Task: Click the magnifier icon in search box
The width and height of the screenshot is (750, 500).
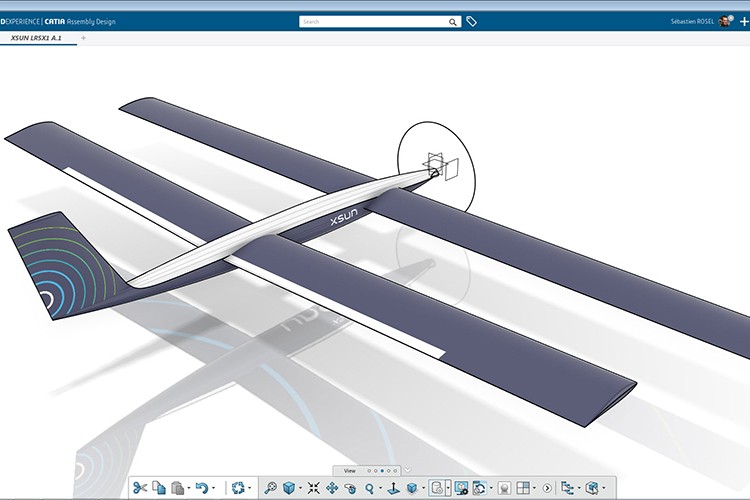Action: [x=454, y=21]
